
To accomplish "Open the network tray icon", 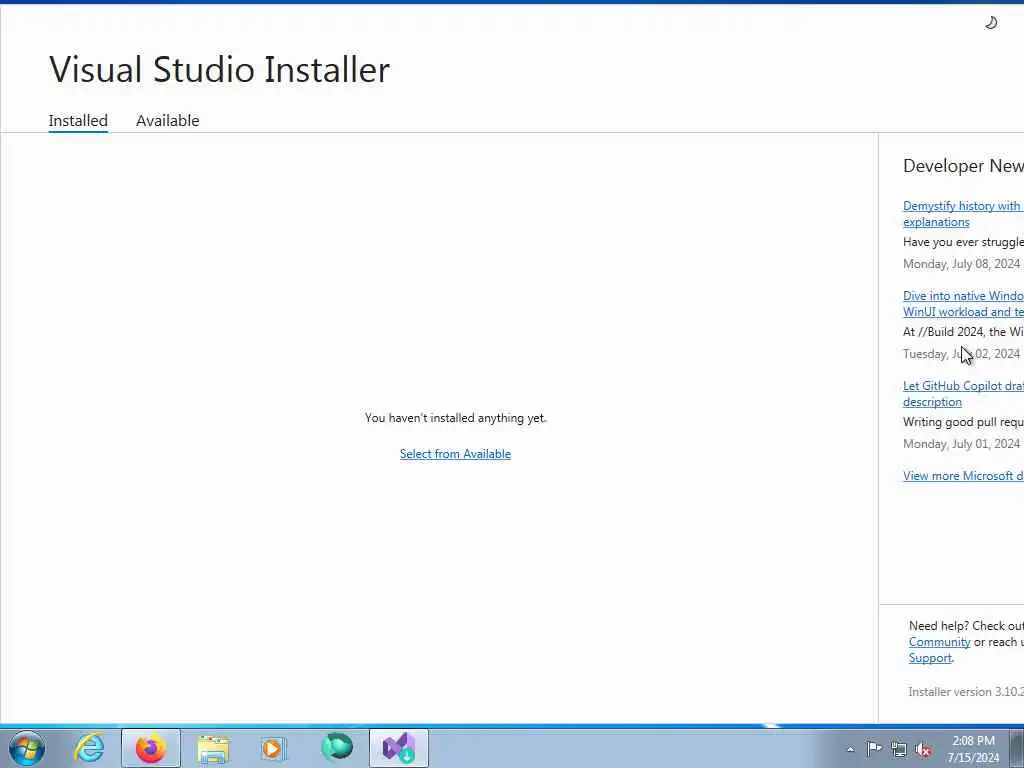I will point(899,749).
